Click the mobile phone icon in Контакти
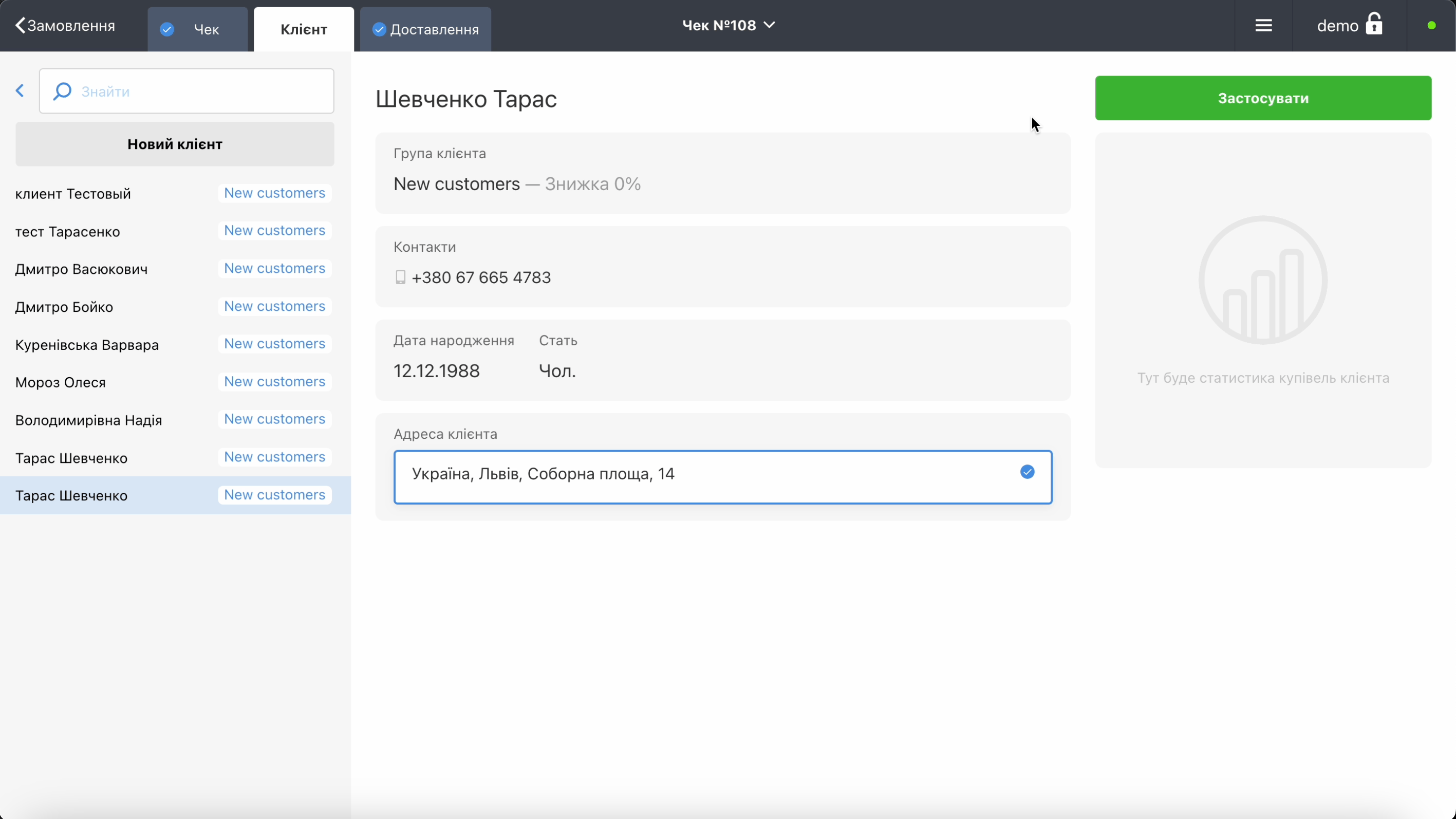 tap(400, 277)
